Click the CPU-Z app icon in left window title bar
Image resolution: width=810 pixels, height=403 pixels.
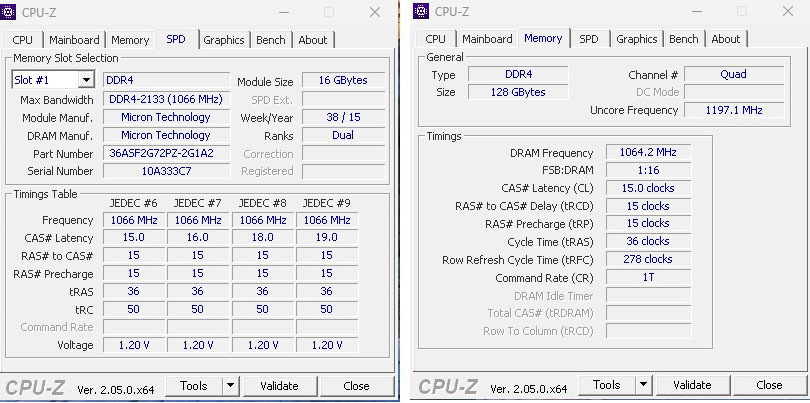tap(8, 11)
